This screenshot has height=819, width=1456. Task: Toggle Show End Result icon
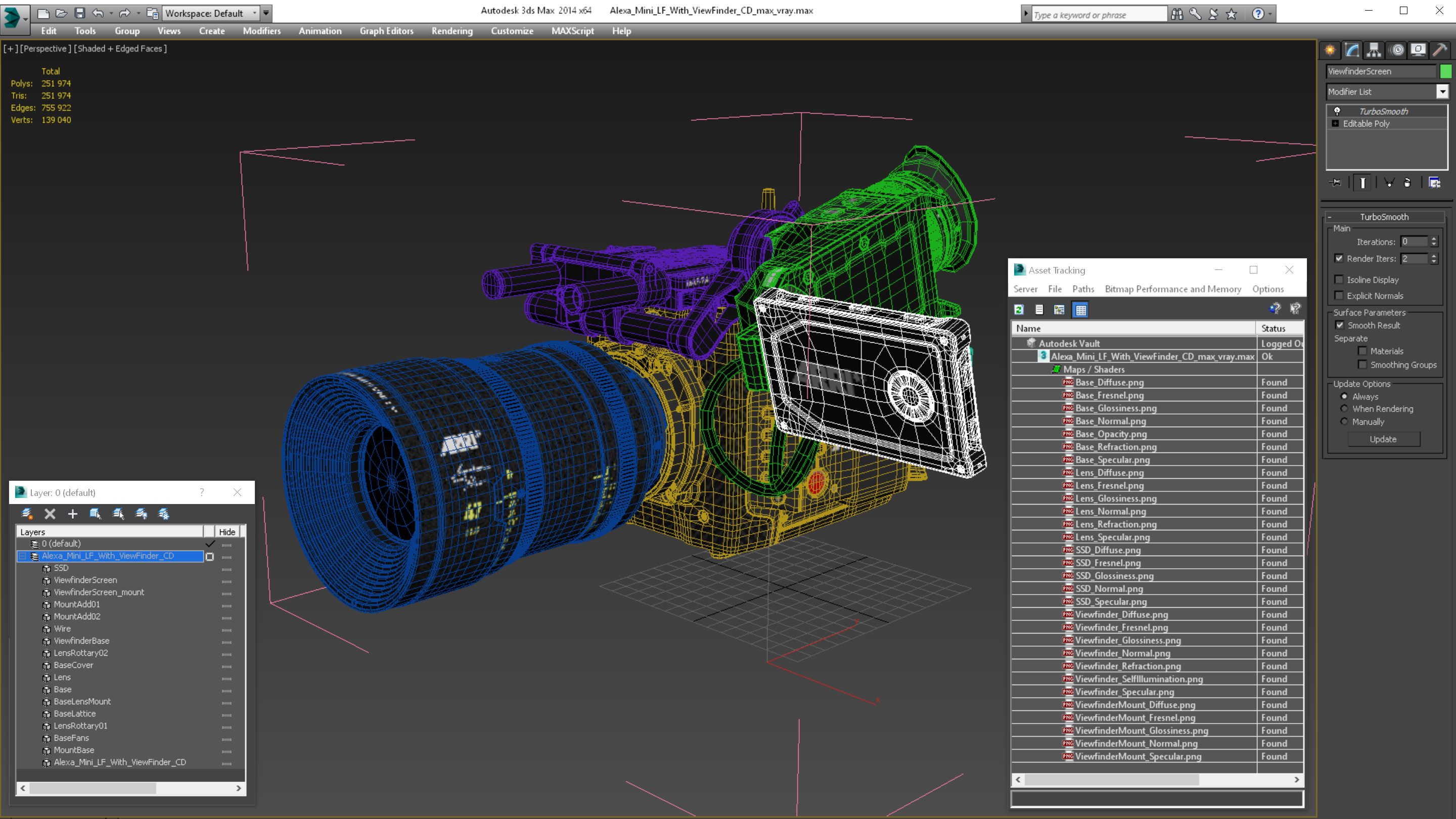(x=1363, y=183)
